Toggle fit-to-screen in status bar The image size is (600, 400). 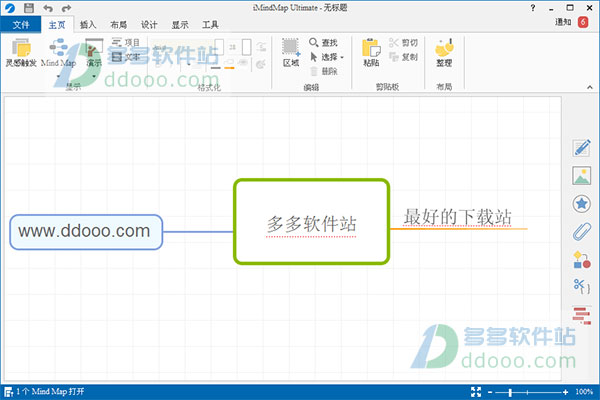click(x=476, y=392)
